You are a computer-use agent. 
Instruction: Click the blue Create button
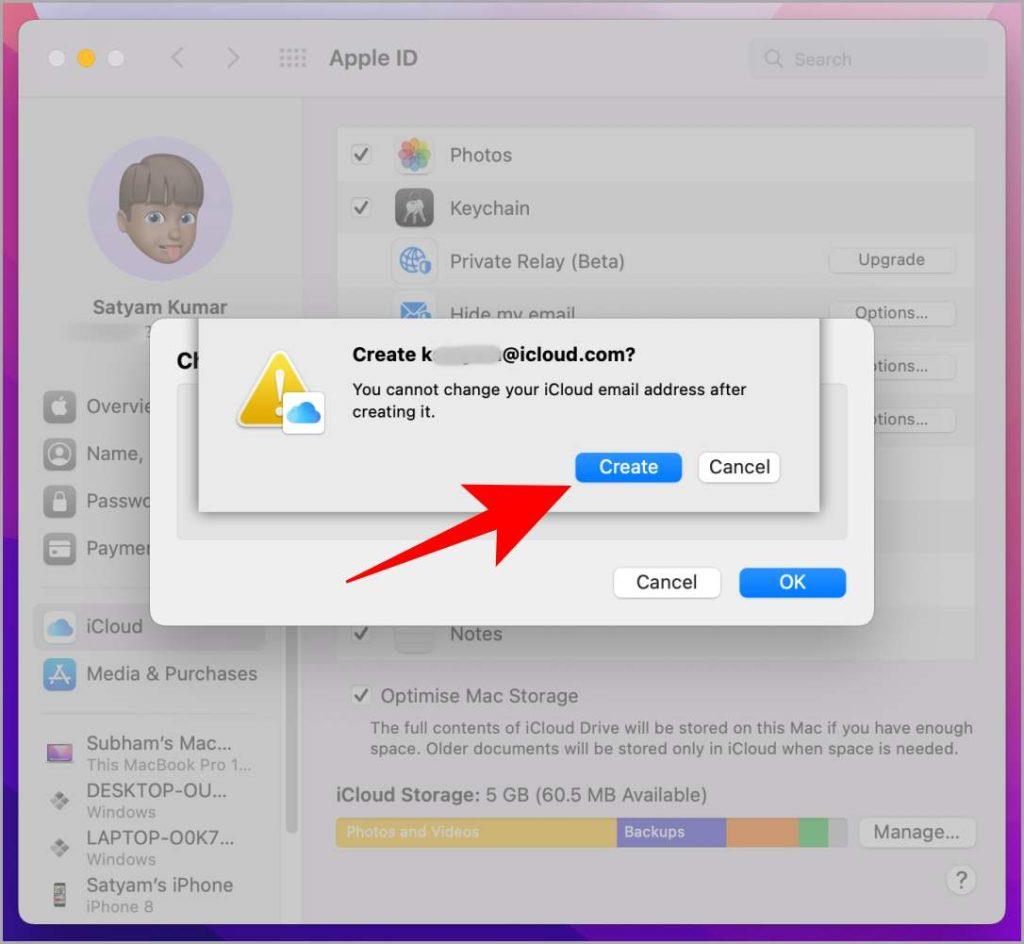628,467
